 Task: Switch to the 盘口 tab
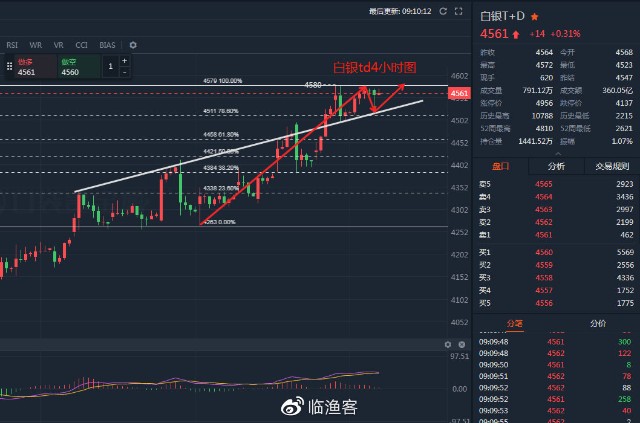[x=500, y=166]
